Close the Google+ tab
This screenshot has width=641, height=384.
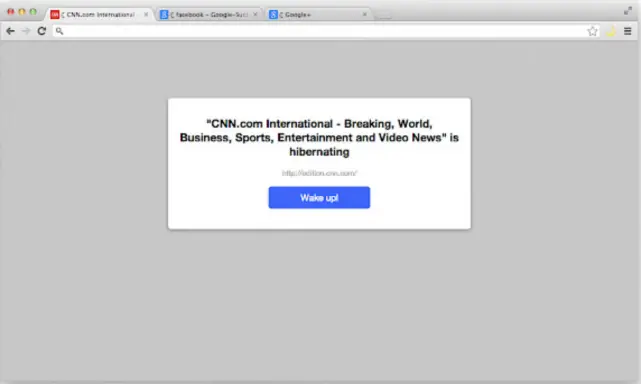pyautogui.click(x=364, y=15)
